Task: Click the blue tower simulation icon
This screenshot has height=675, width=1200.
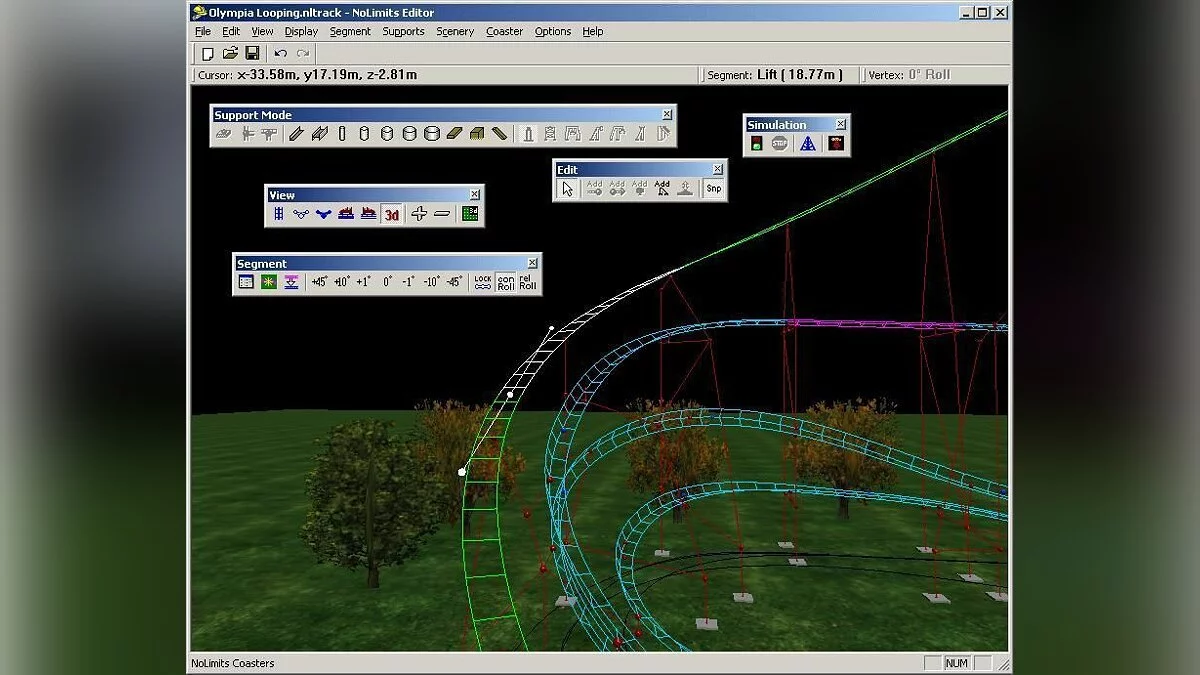Action: pyautogui.click(x=808, y=143)
